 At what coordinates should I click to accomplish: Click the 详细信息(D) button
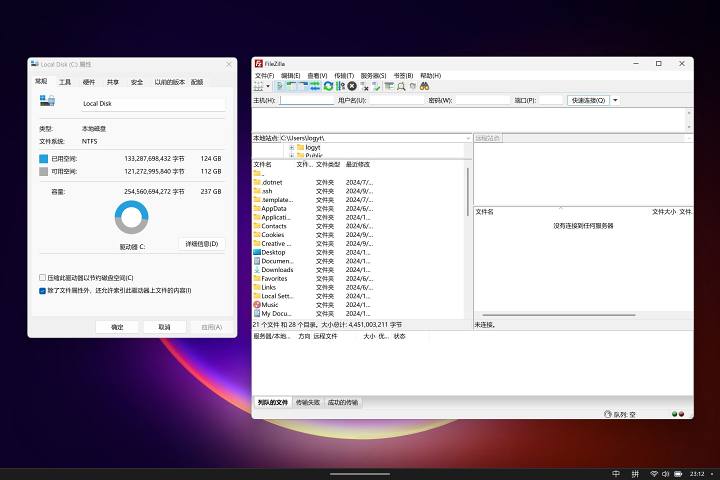(201, 243)
